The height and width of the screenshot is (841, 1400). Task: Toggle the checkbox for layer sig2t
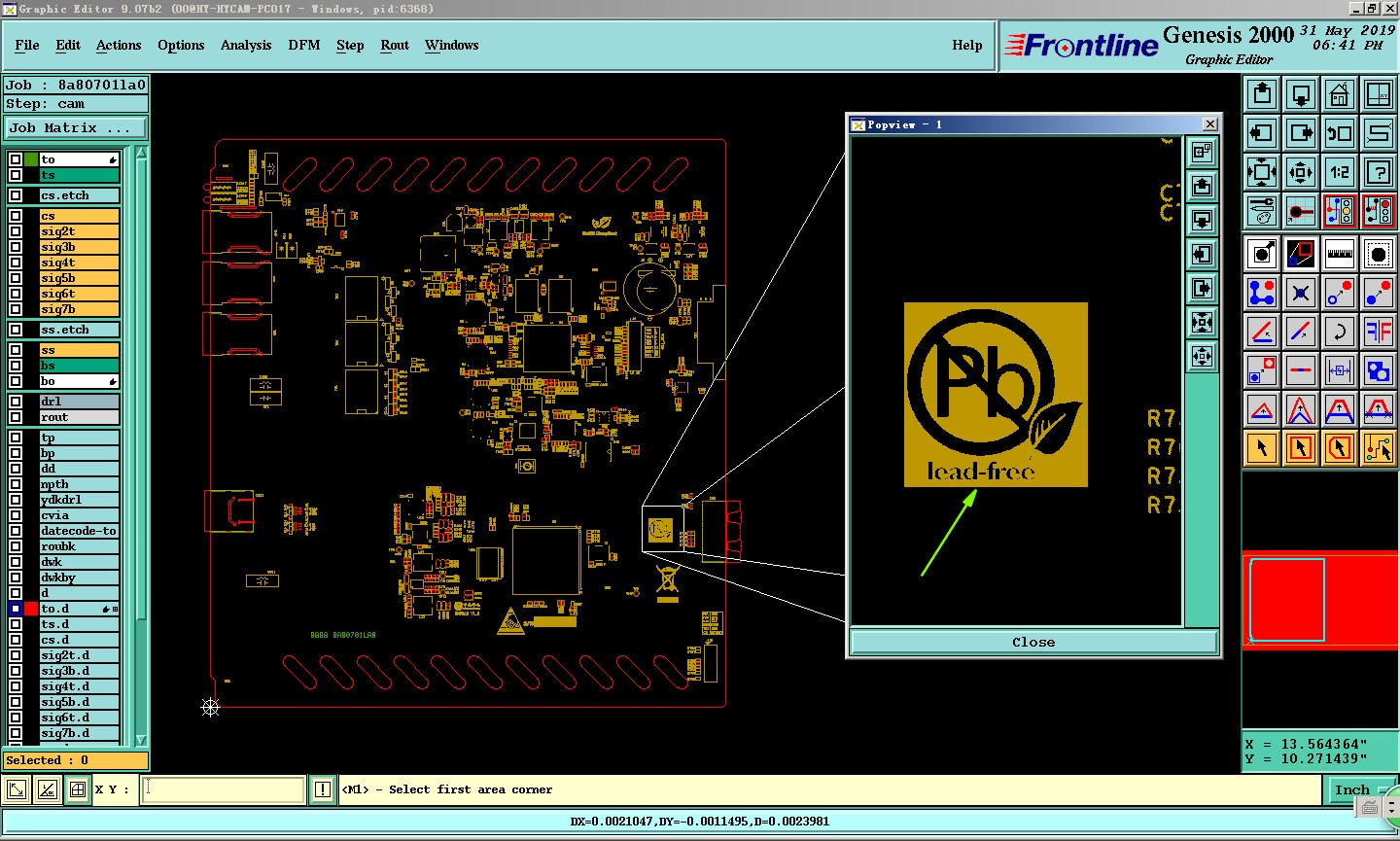point(16,231)
